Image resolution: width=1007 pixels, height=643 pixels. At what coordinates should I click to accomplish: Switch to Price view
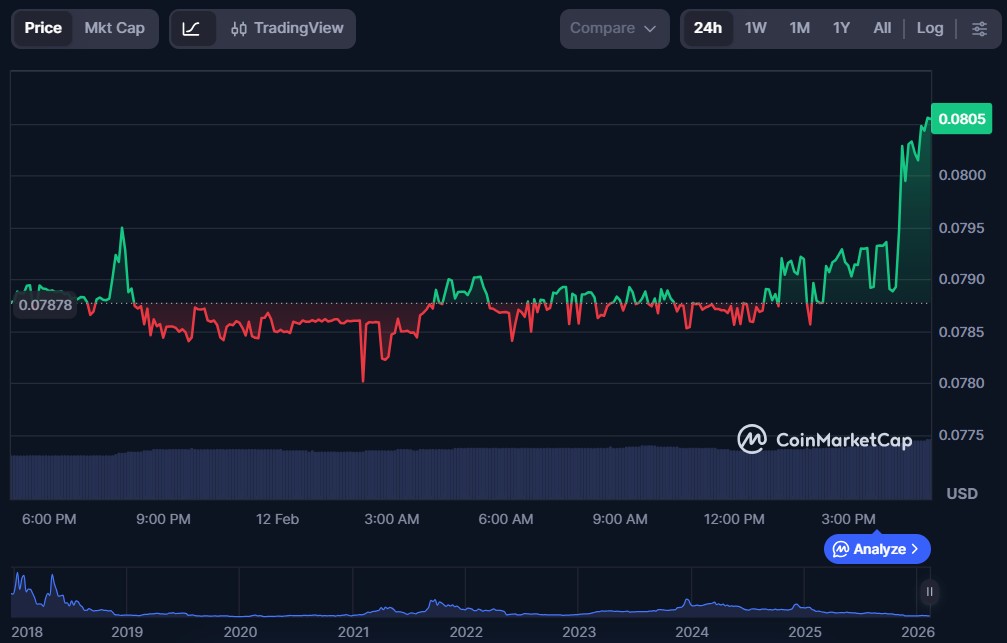(43, 28)
